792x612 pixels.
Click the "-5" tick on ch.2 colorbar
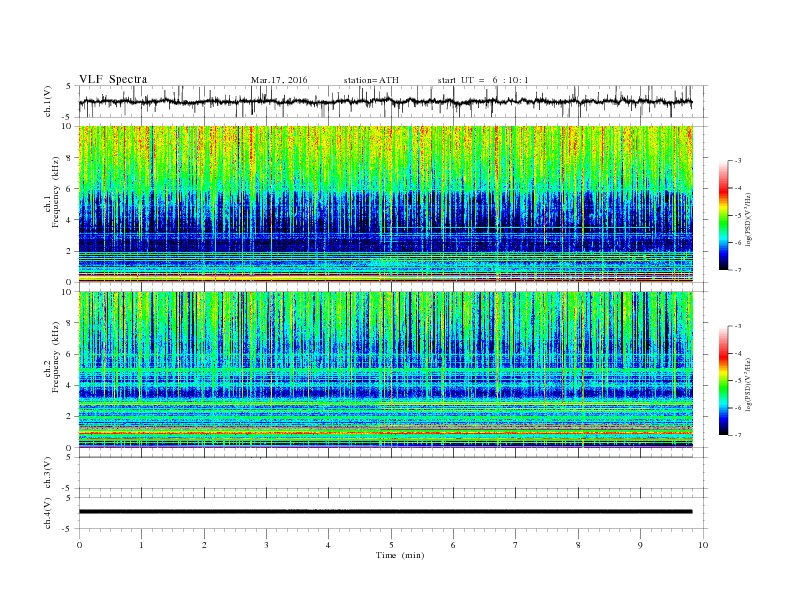[x=738, y=381]
